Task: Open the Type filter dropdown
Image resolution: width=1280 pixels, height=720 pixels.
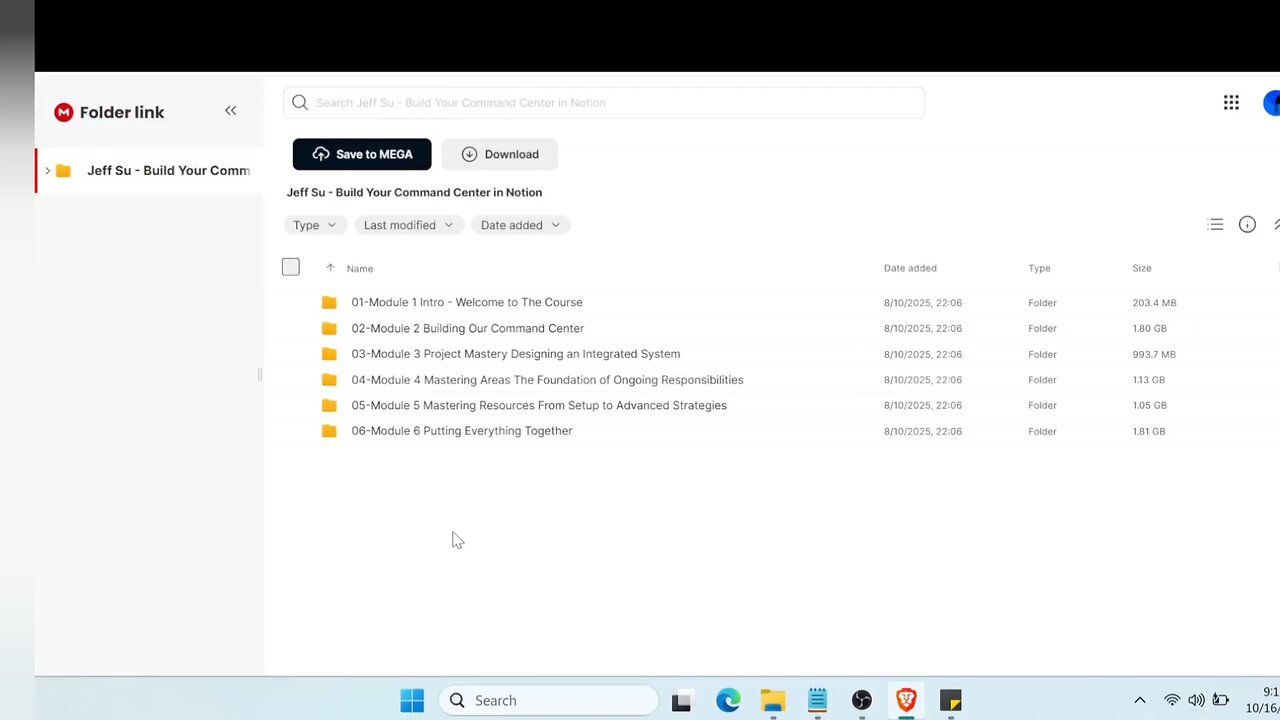Action: 315,225
